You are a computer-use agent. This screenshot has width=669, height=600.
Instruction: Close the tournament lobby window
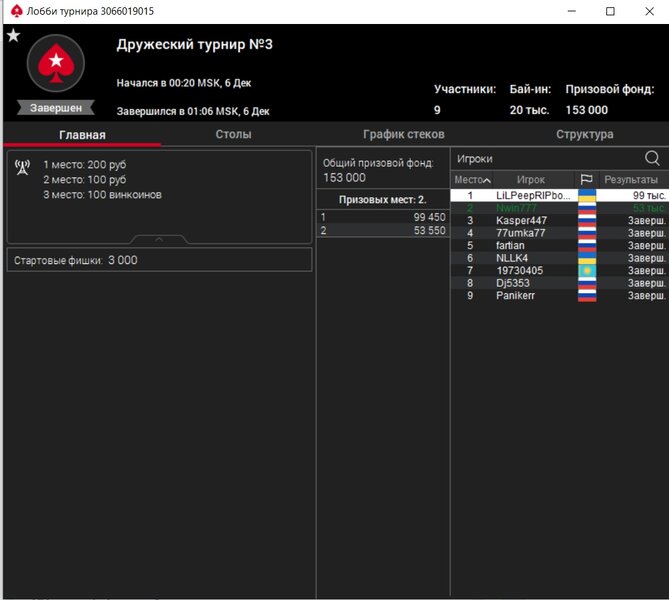[x=649, y=11]
